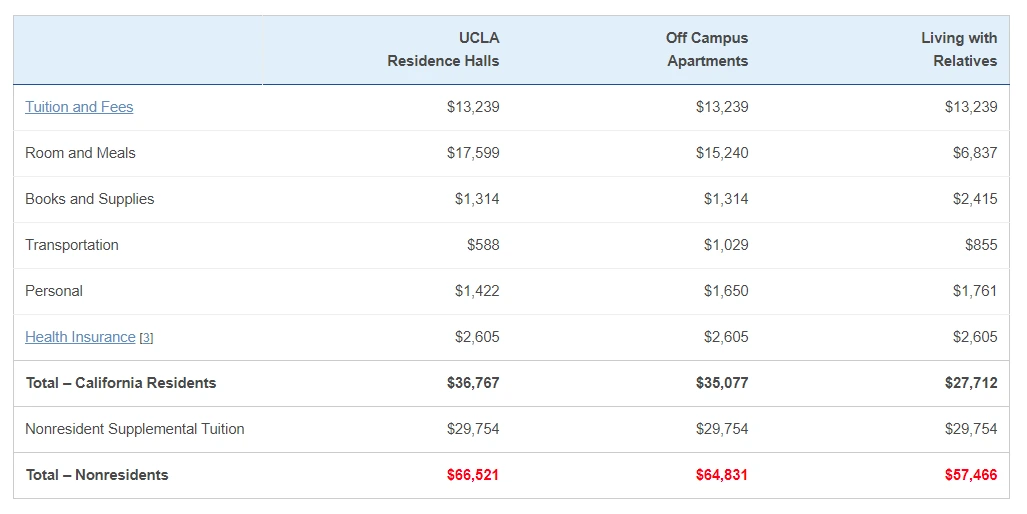Click the Off Campus Apartments column header
The image size is (1027, 514).
[x=707, y=49]
